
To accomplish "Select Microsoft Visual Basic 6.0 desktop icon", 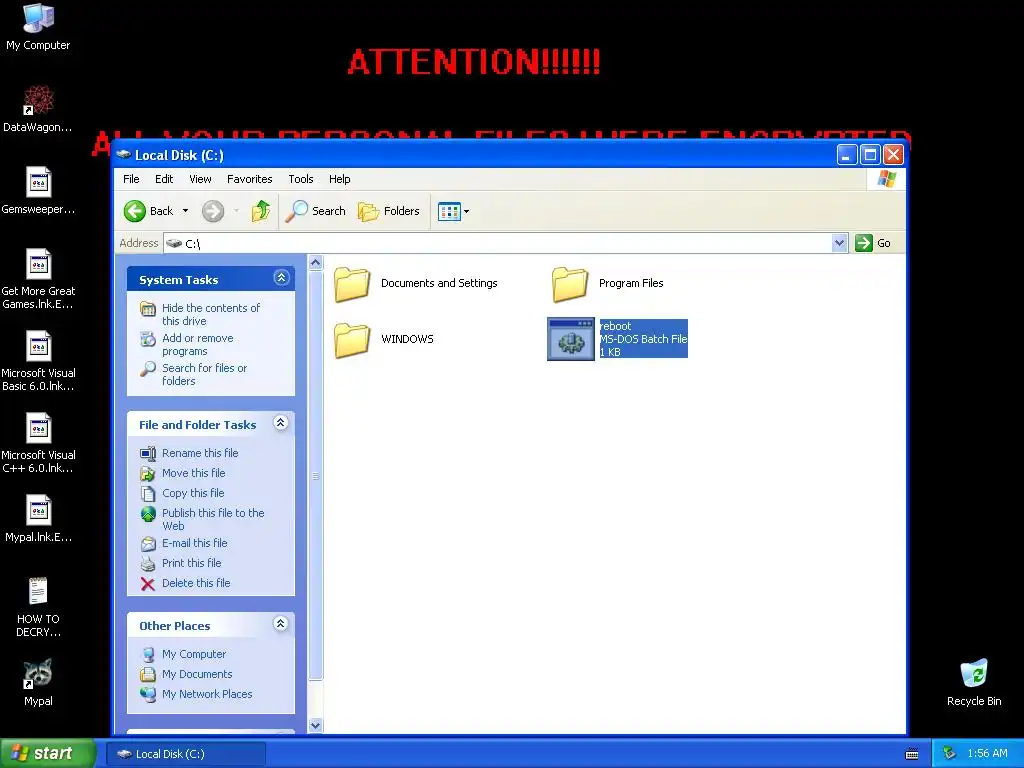I will 38,360.
